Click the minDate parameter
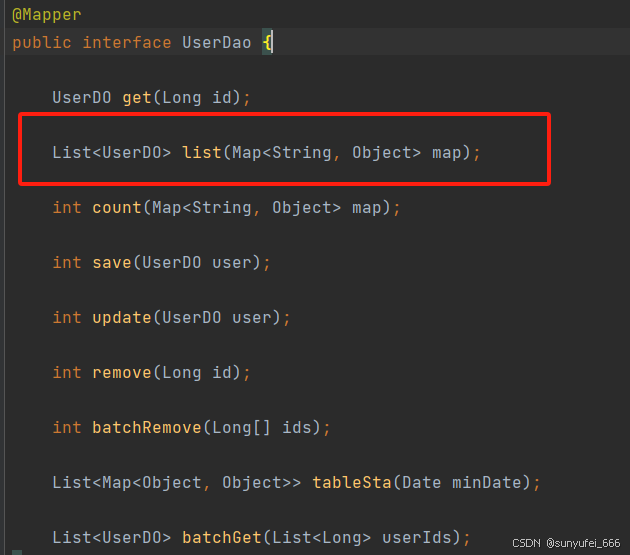 point(487,483)
